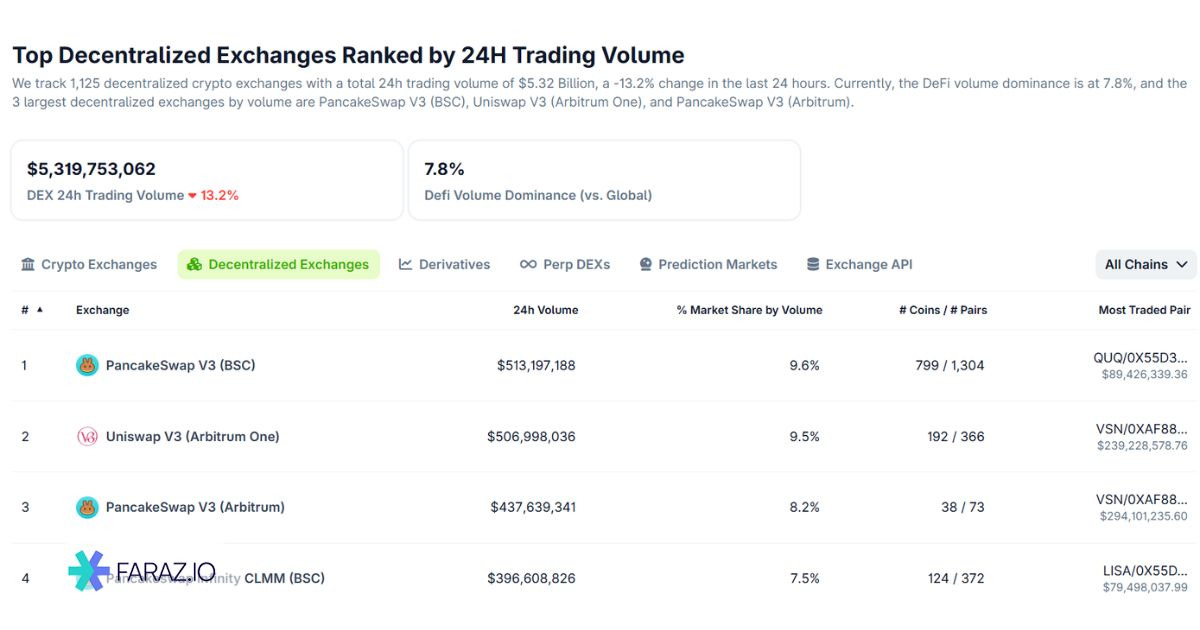The height and width of the screenshot is (630, 1200).
Task: Open the All Chains dropdown
Action: pyautogui.click(x=1145, y=264)
